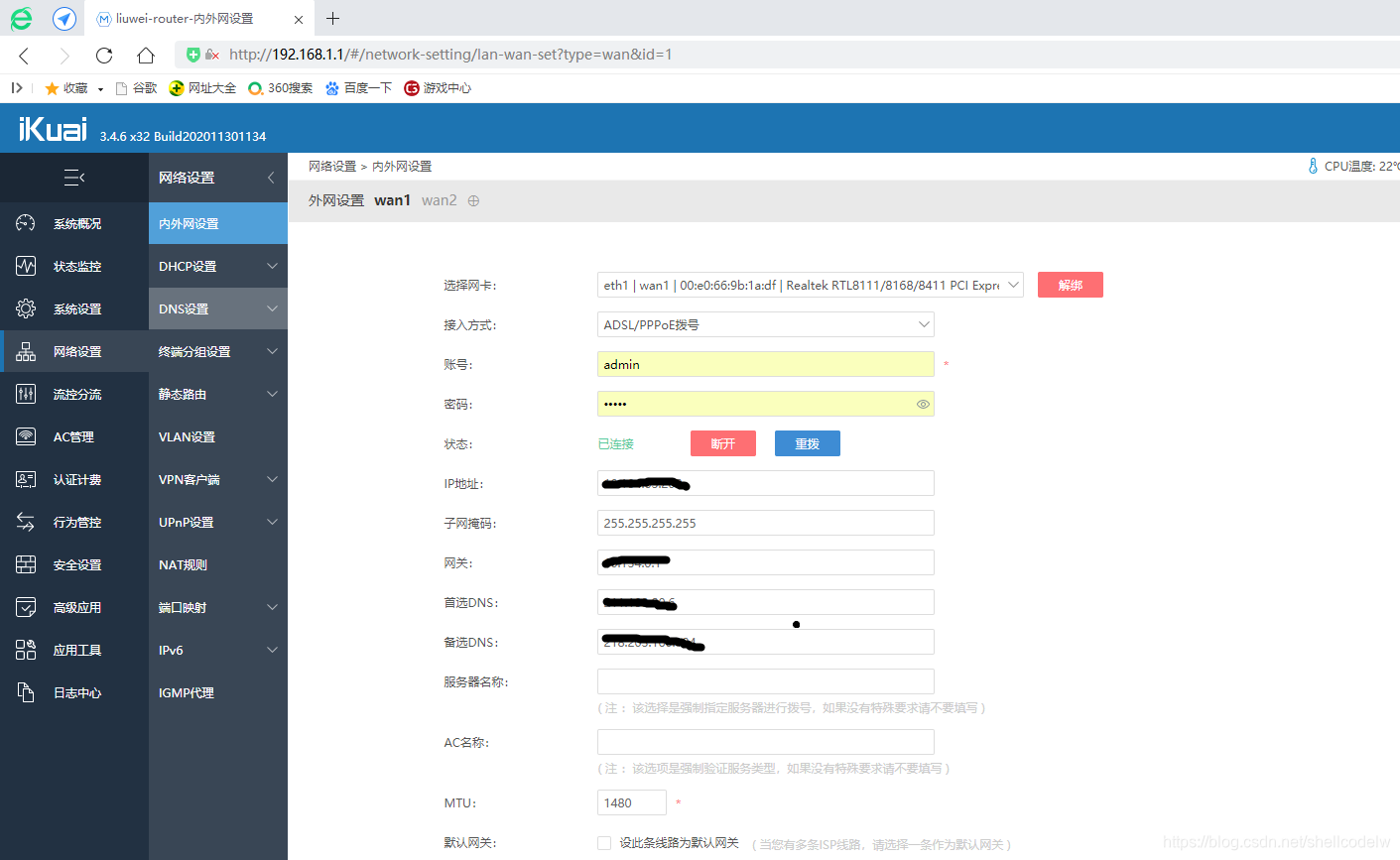1400x860 pixels.
Task: Click the 解绑 unbind button
Action: 1071,285
